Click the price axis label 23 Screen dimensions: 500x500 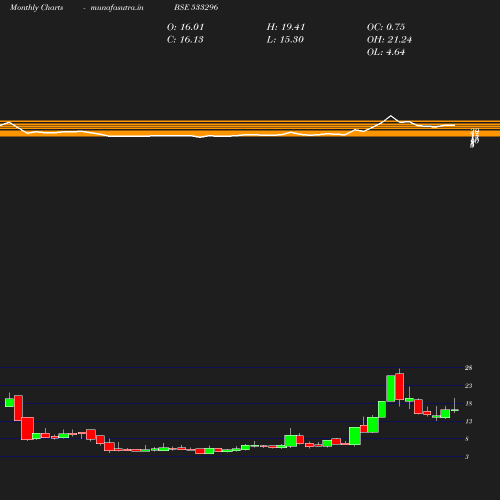click(x=468, y=386)
